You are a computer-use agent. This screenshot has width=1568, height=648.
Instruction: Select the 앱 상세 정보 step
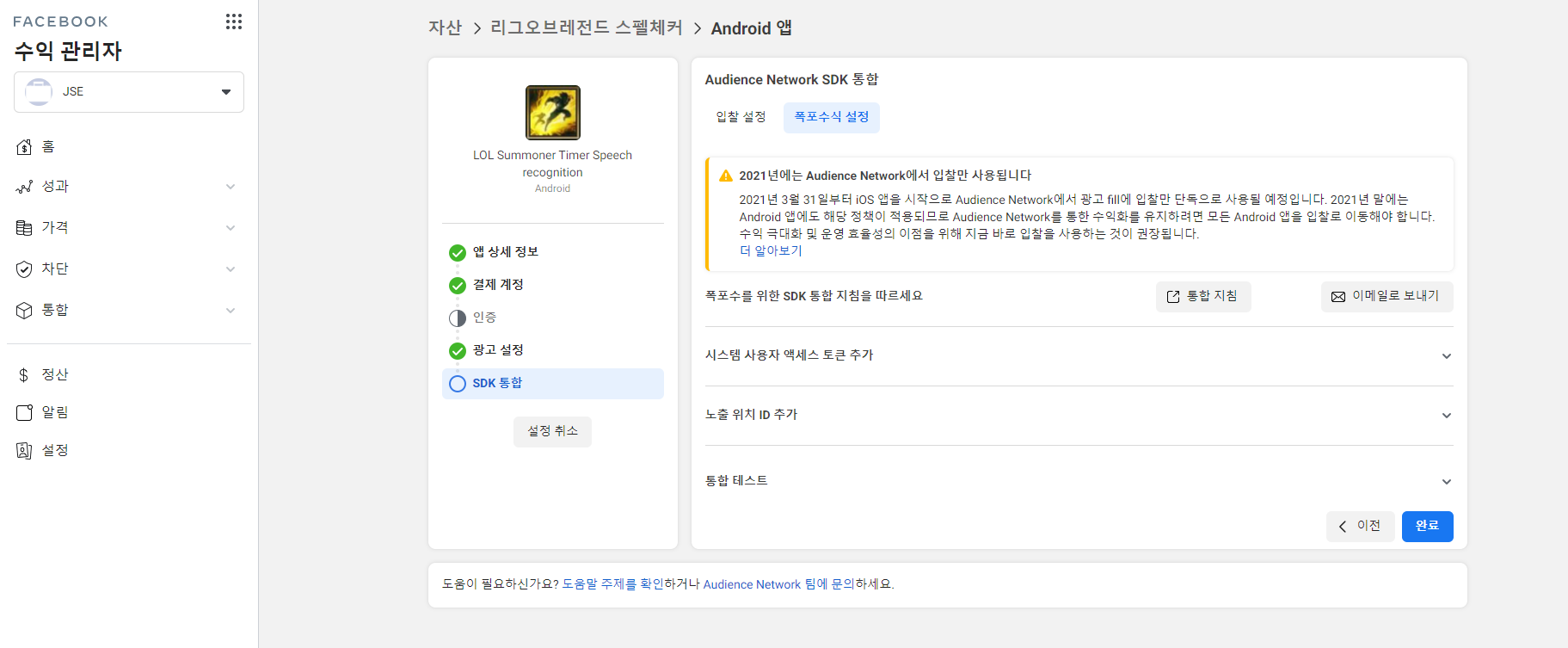pyautogui.click(x=553, y=252)
